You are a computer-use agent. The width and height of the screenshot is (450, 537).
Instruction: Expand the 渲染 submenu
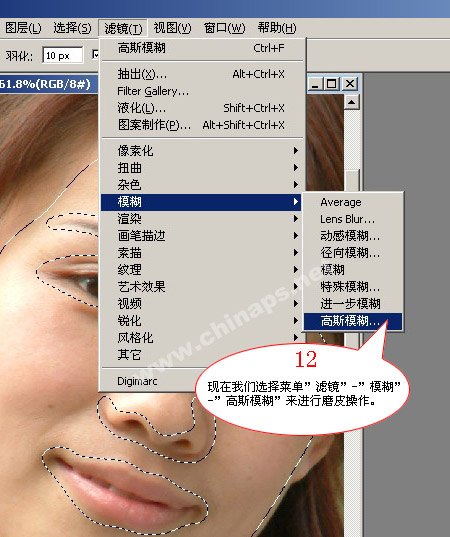point(202,219)
